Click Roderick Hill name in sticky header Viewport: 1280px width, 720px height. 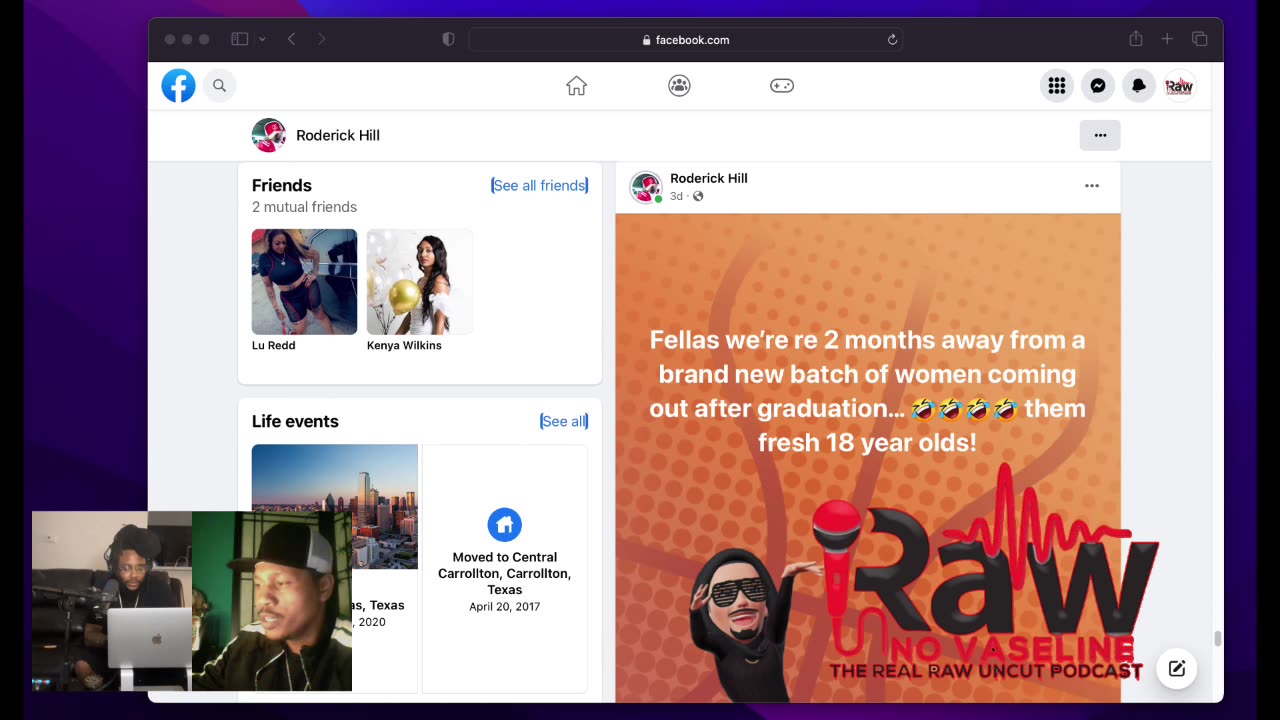point(338,135)
